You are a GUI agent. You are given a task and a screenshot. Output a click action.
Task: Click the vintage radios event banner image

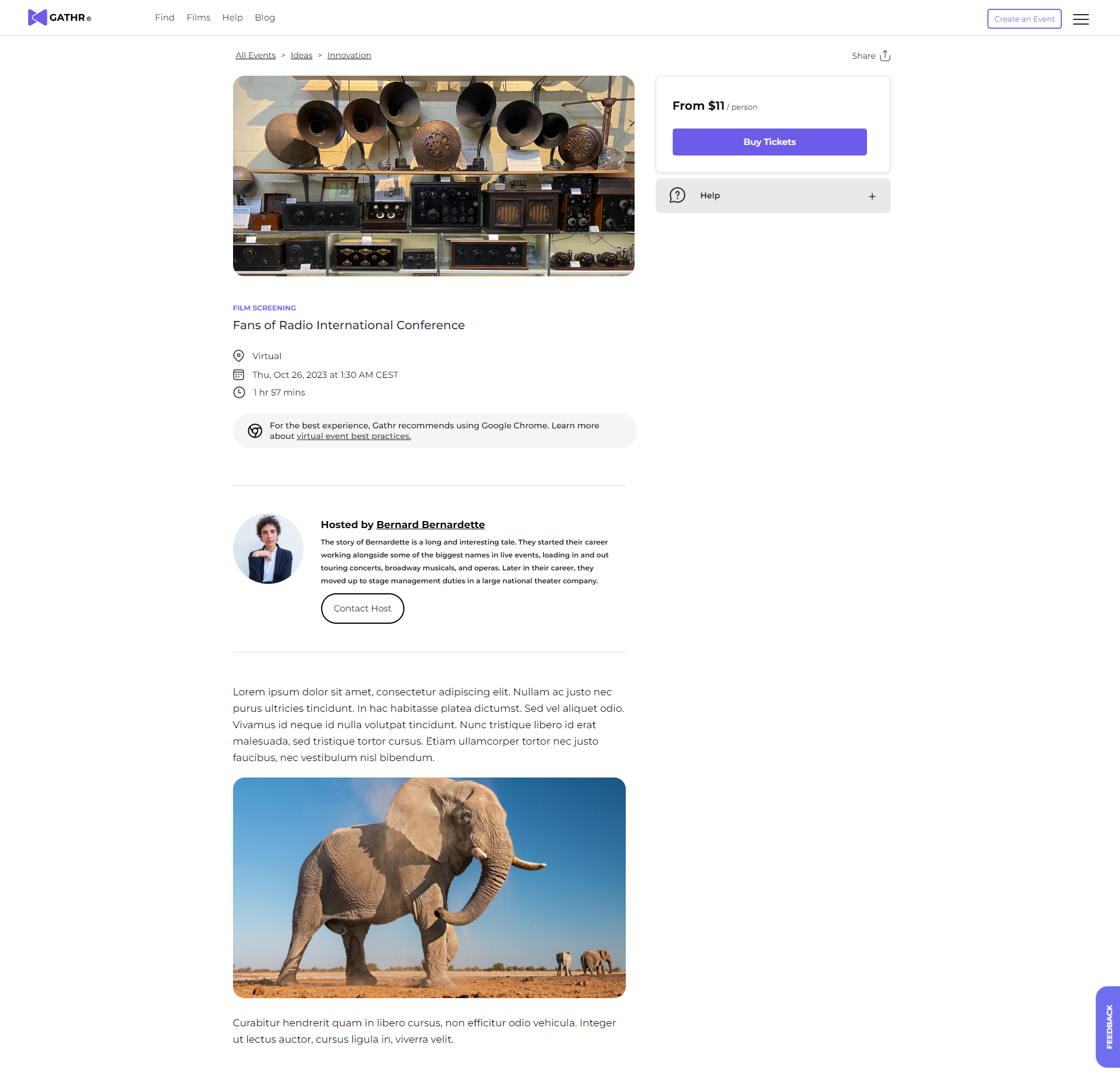(434, 176)
